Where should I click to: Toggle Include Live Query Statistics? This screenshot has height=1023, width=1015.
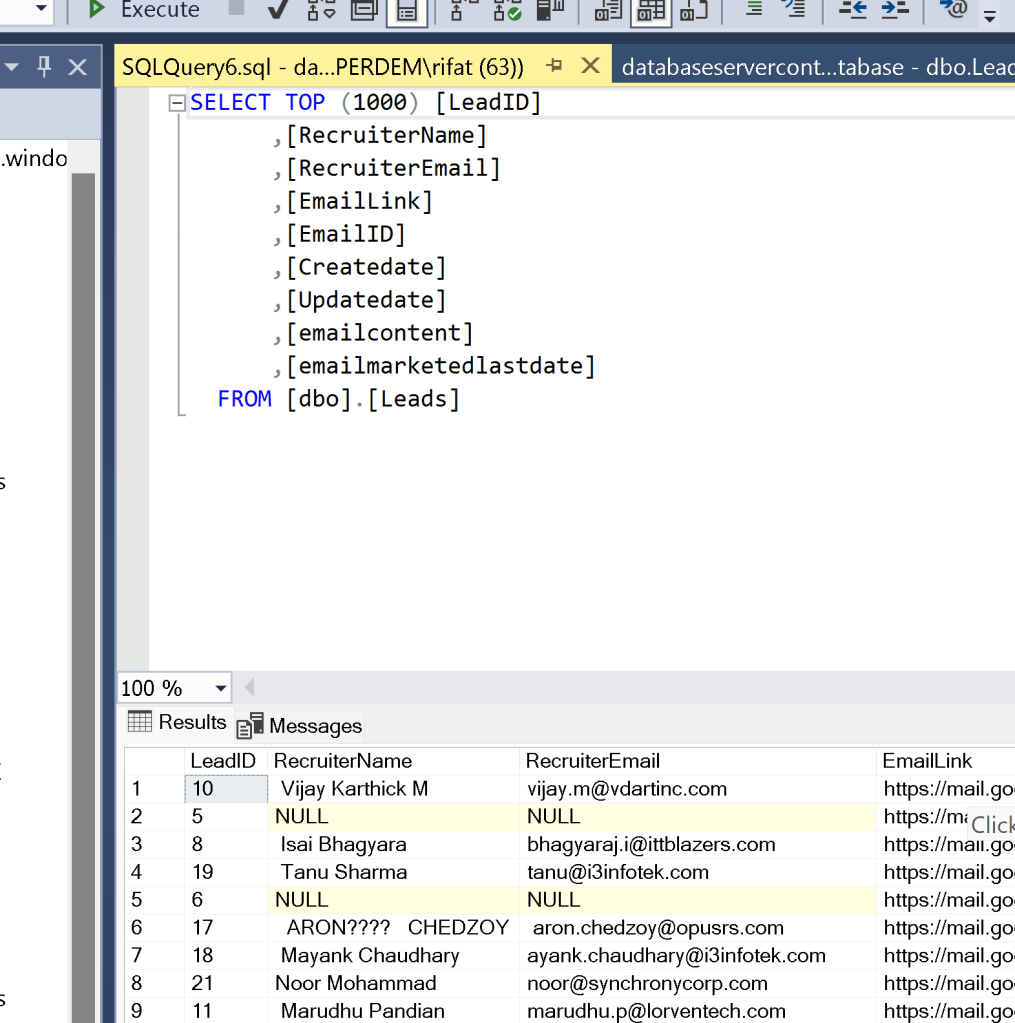pyautogui.click(x=507, y=10)
